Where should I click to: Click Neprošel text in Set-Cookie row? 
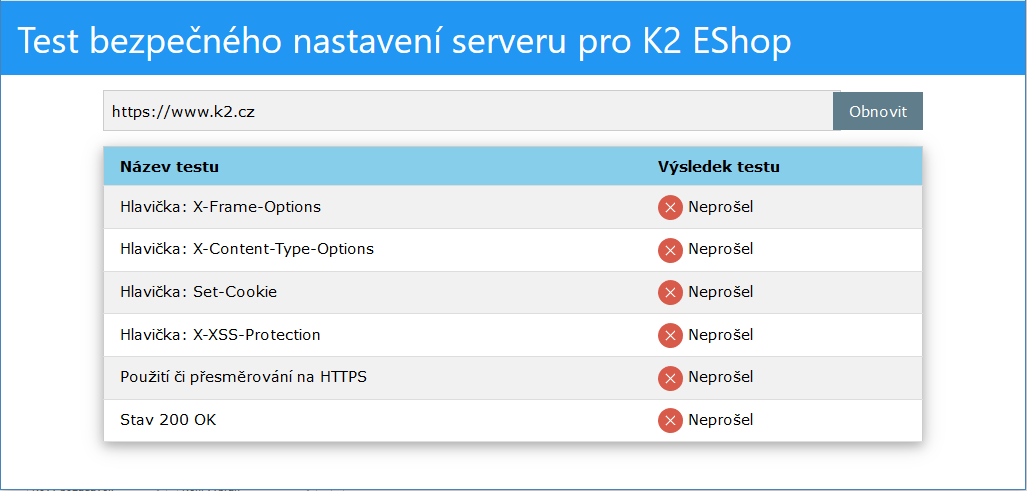tap(720, 291)
